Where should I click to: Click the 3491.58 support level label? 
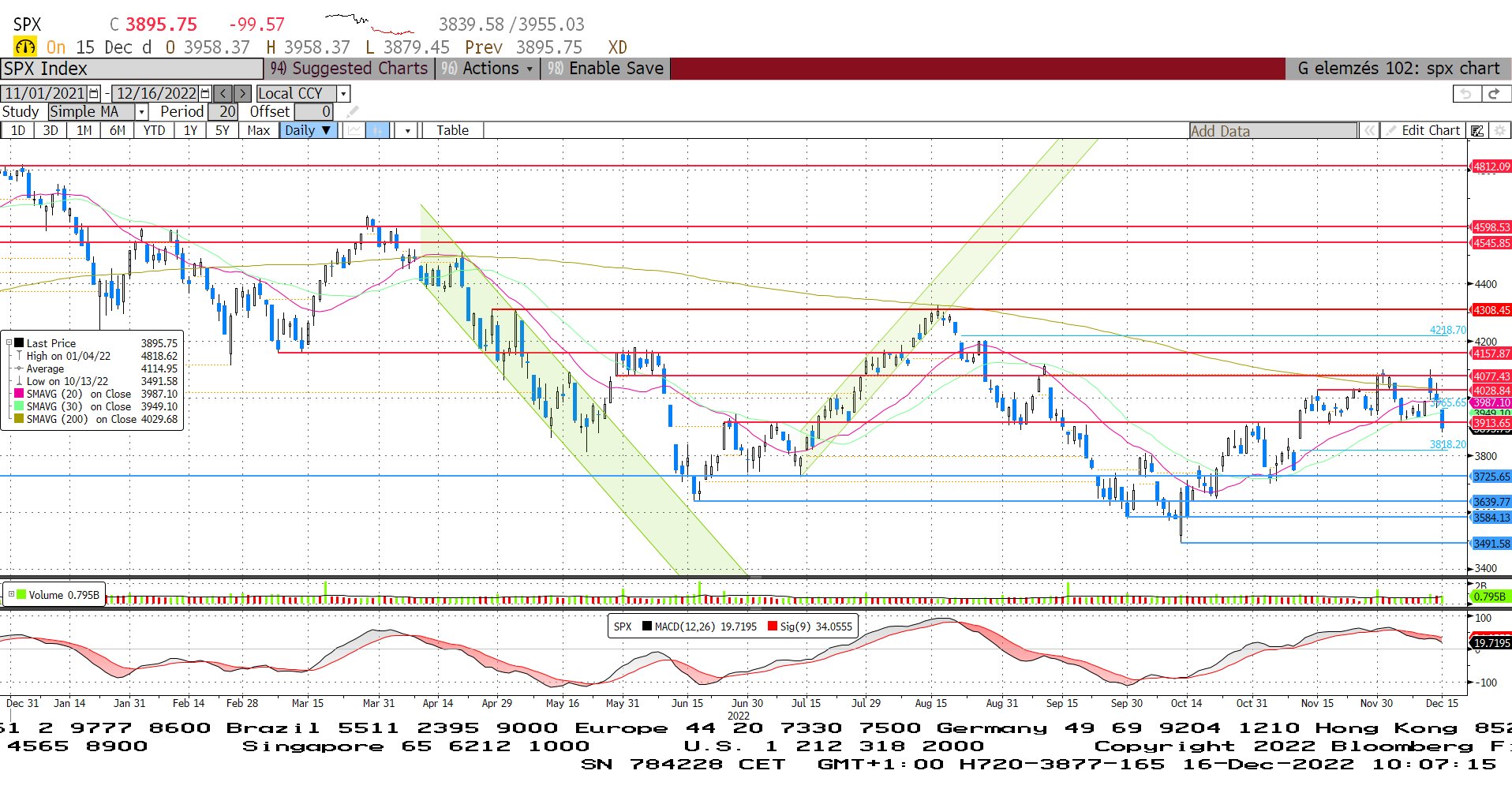tap(1491, 544)
